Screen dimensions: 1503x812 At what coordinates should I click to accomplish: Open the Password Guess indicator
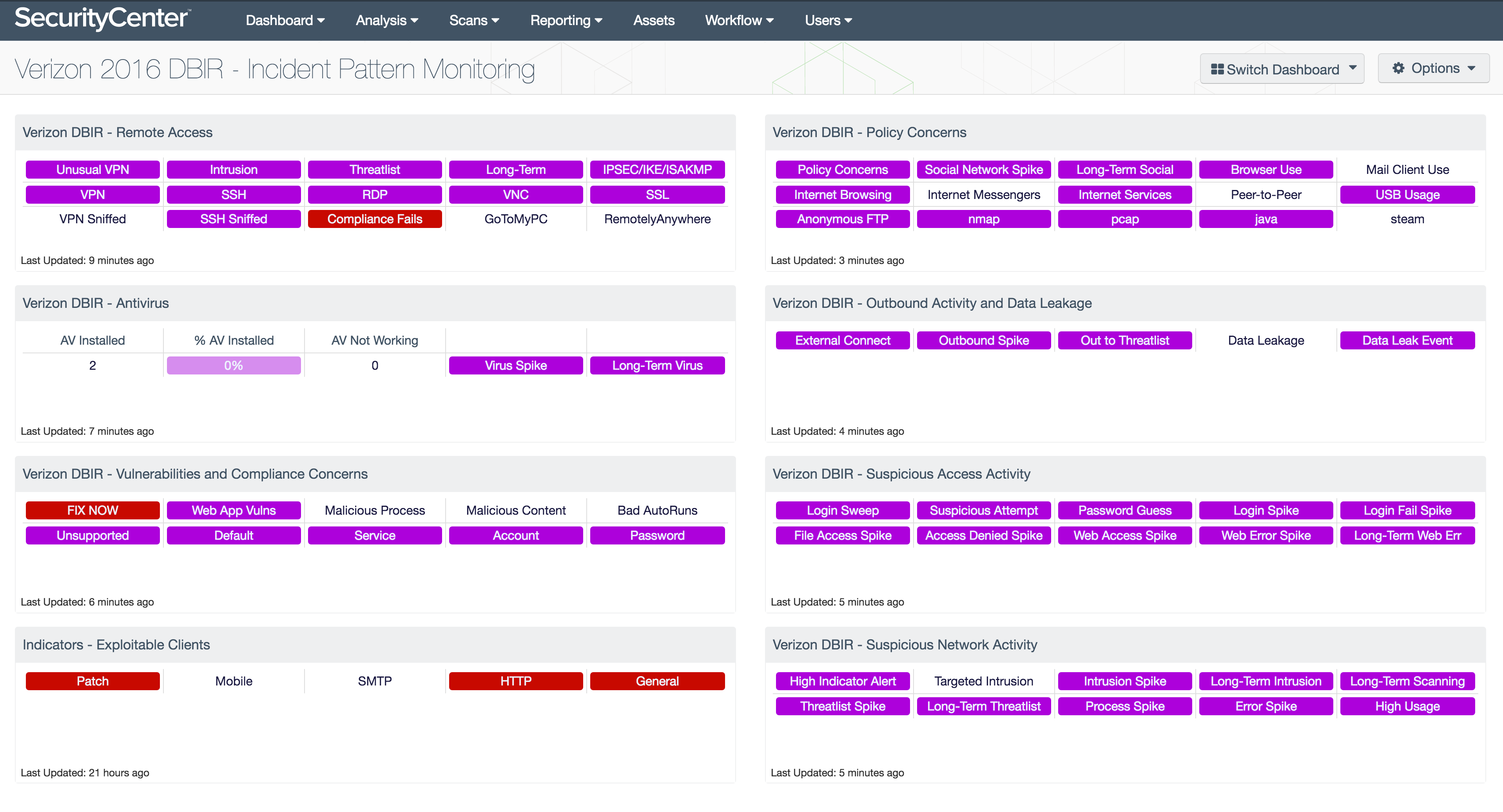pyautogui.click(x=1126, y=510)
